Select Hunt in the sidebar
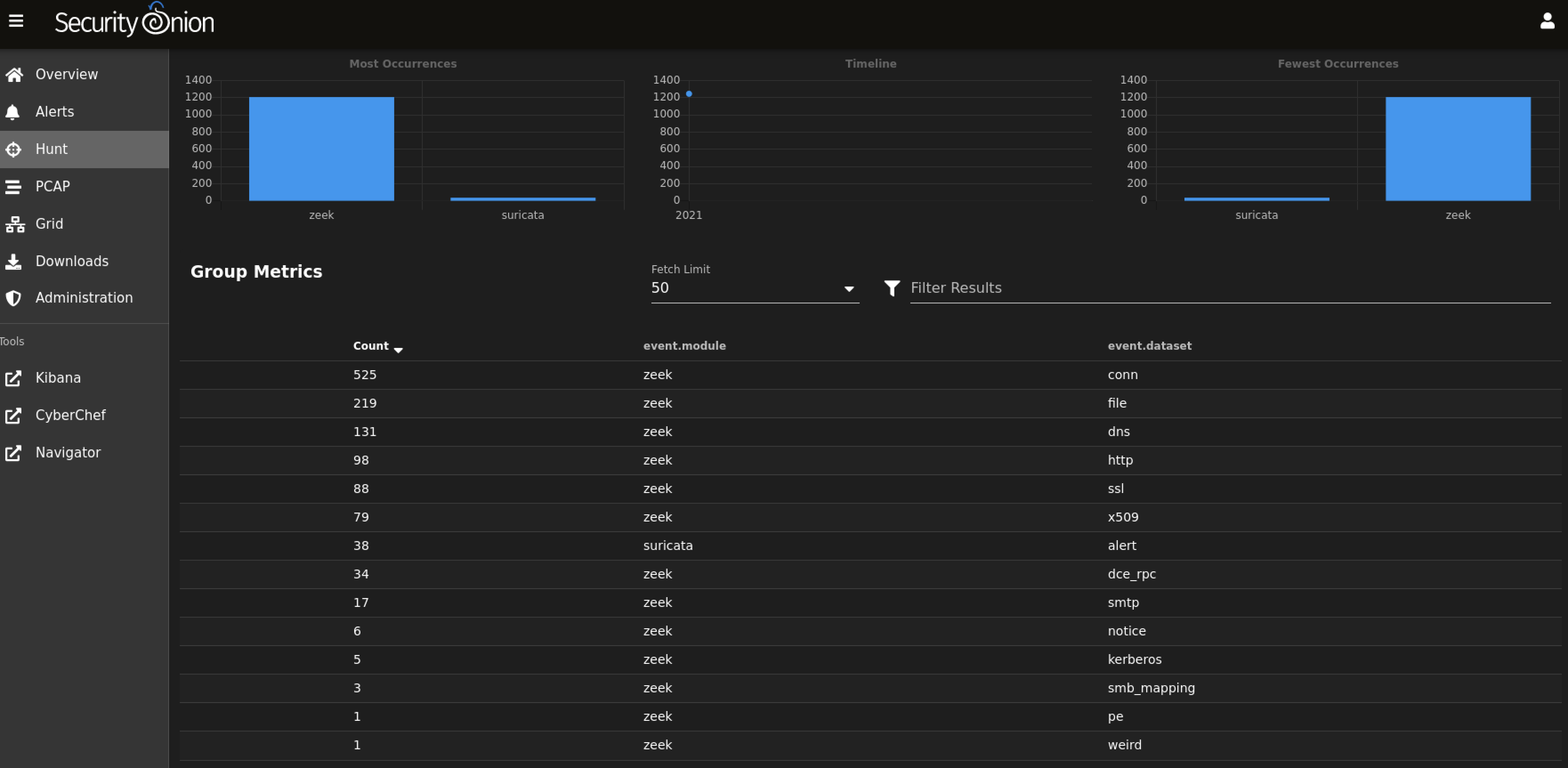Image resolution: width=1568 pixels, height=768 pixels. click(x=84, y=149)
